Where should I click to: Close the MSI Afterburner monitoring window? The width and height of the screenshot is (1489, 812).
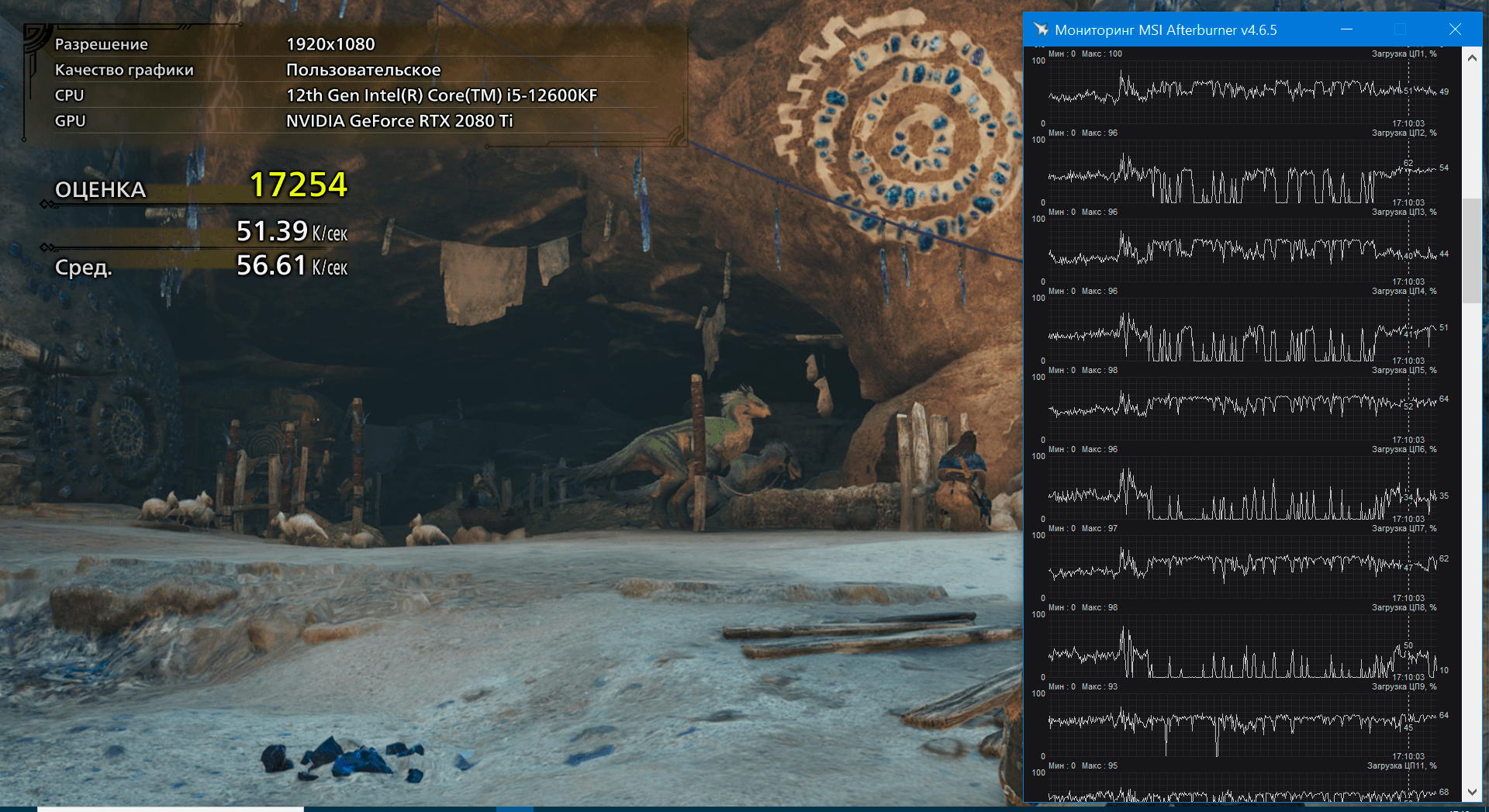coord(1455,29)
